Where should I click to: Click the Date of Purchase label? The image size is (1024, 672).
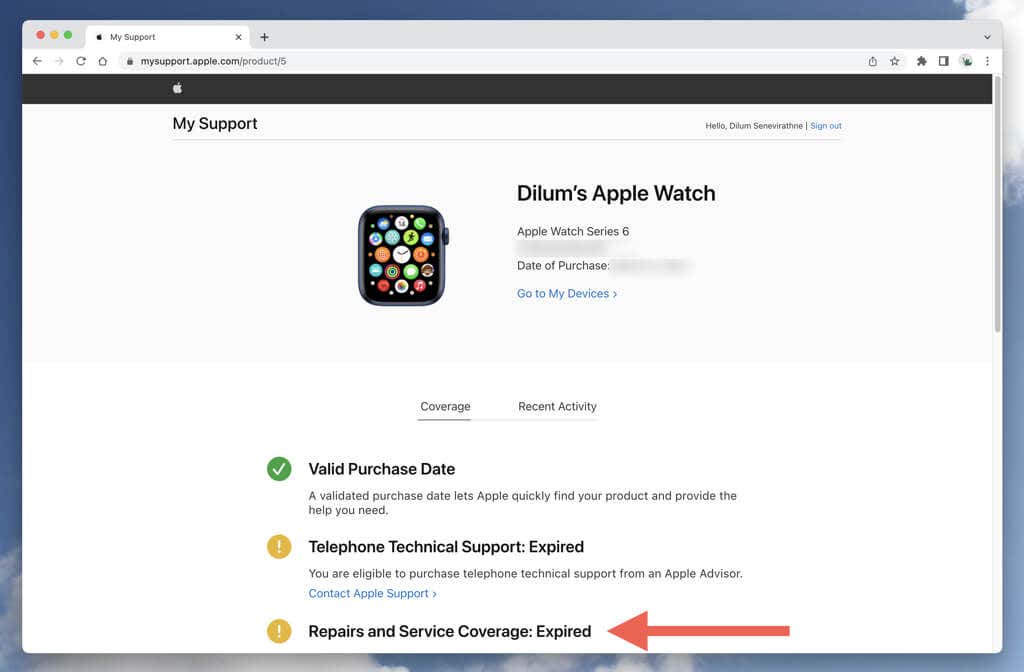pos(562,266)
